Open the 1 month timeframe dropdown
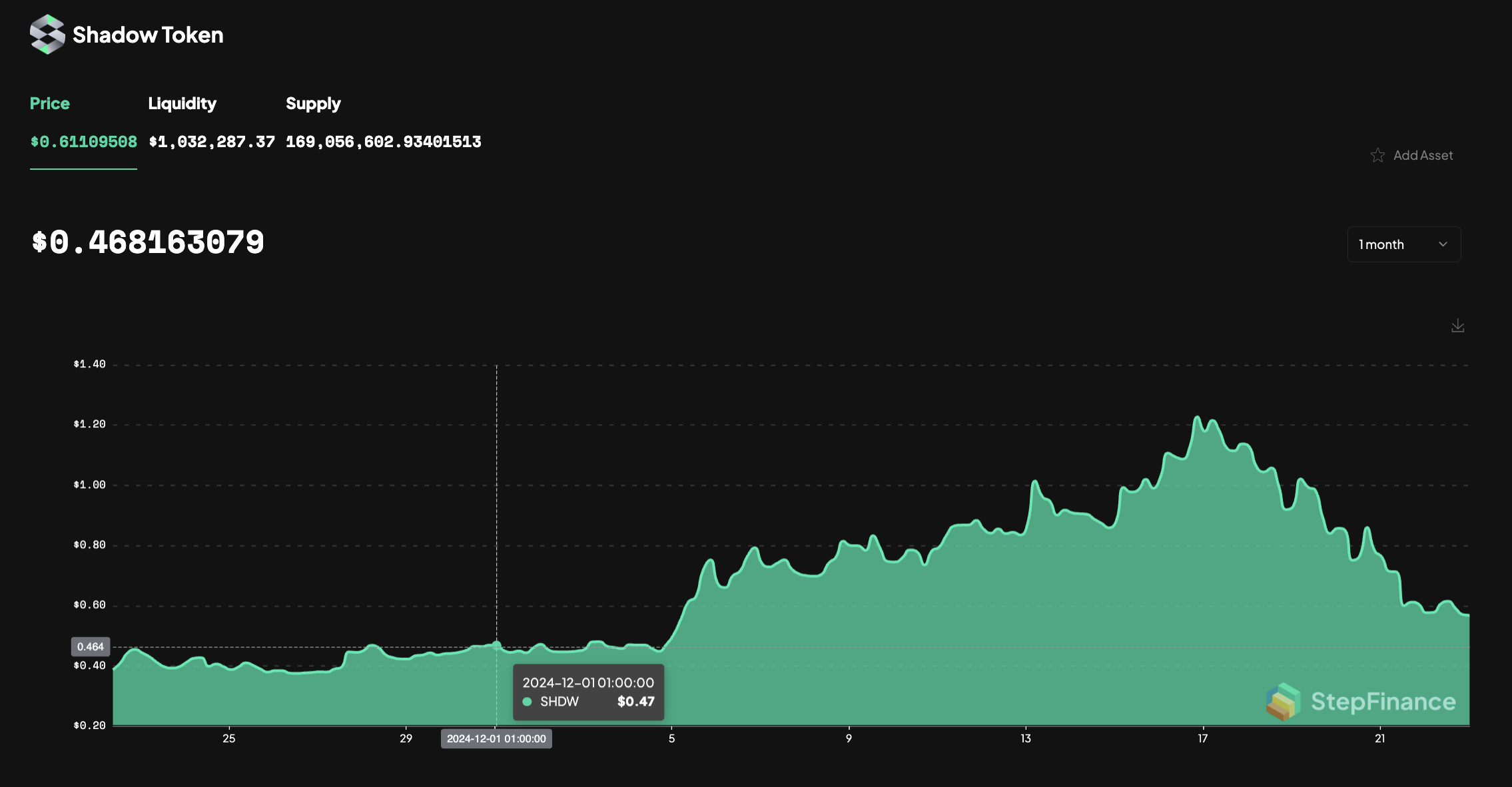 pyautogui.click(x=1403, y=244)
